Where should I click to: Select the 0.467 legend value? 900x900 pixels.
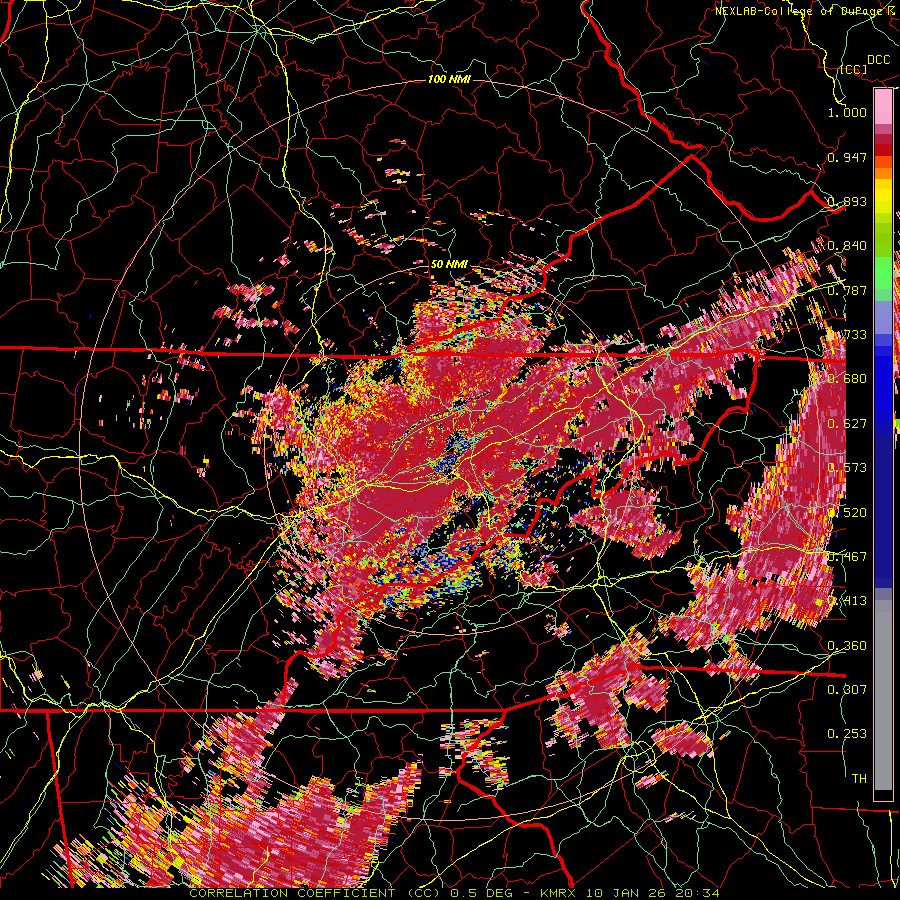847,557
